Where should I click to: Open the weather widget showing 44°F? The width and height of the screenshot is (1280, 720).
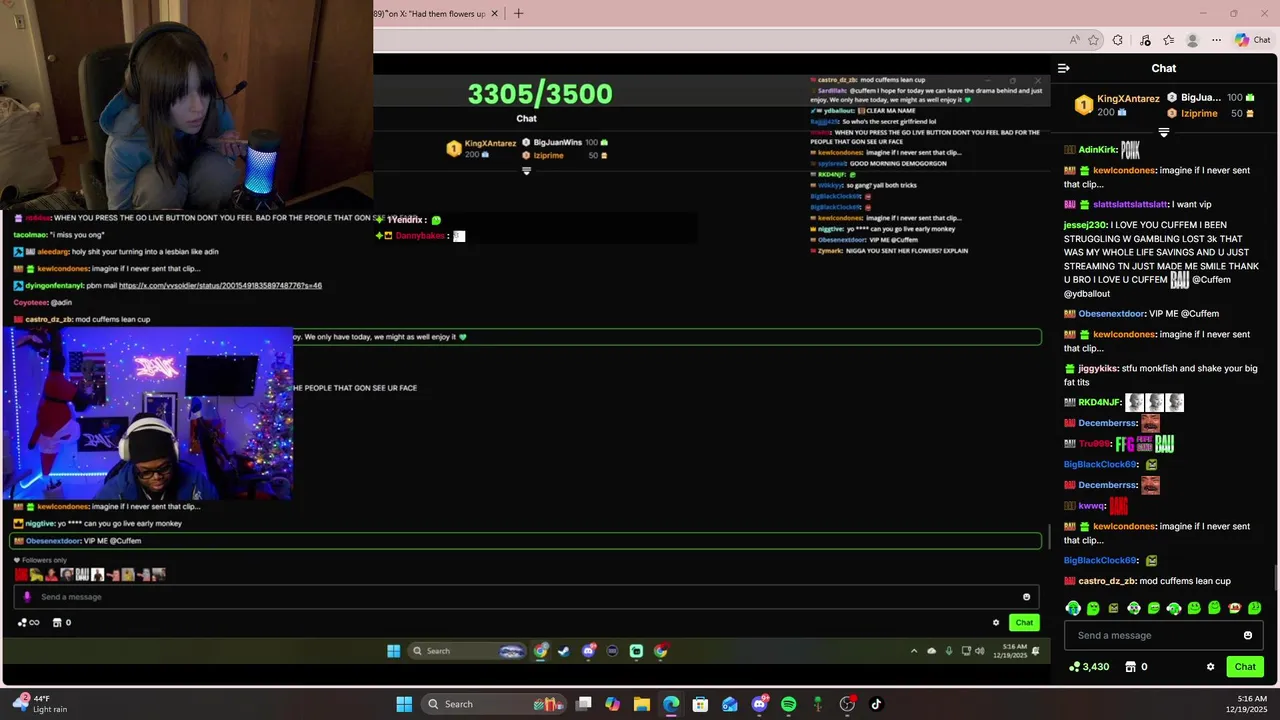[x=40, y=704]
